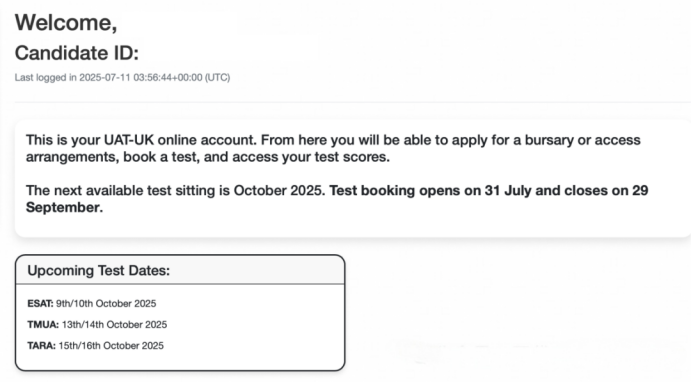Click the Candidate ID heading
The height and width of the screenshot is (383, 692).
point(77,53)
